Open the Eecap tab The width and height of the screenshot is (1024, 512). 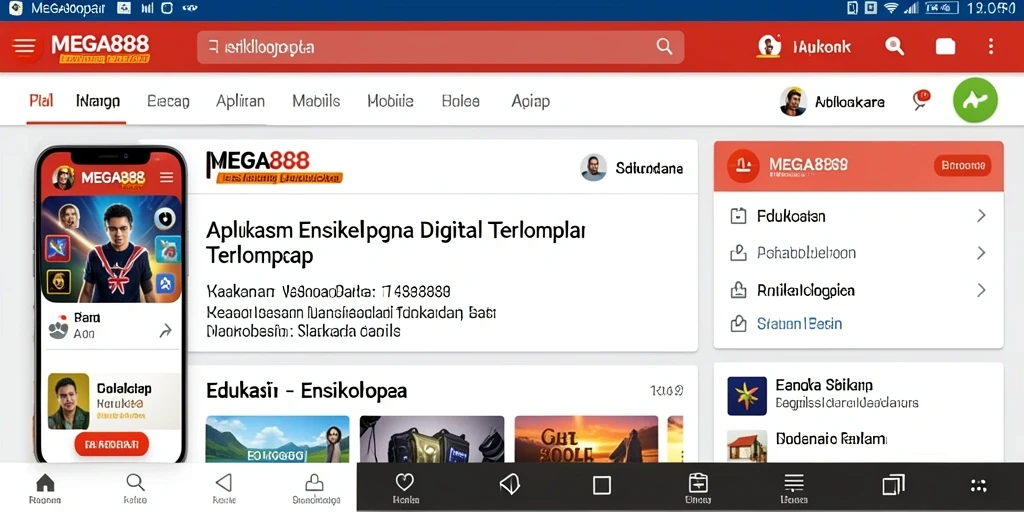168,101
